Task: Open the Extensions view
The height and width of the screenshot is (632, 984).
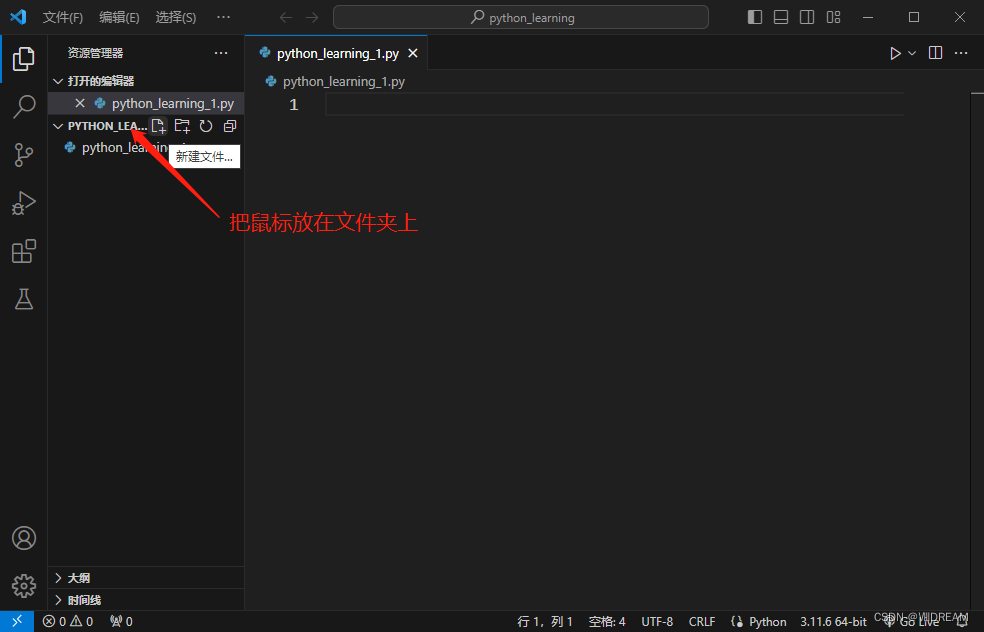Action: 23,251
